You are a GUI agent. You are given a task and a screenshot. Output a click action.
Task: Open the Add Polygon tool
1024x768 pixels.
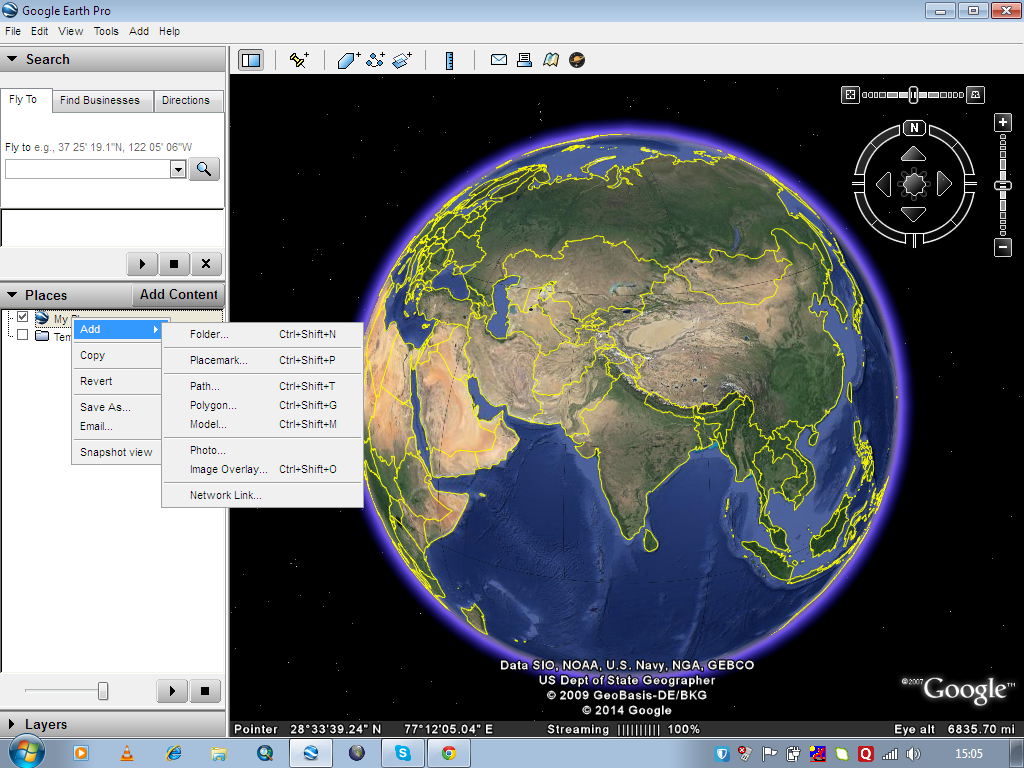point(347,60)
